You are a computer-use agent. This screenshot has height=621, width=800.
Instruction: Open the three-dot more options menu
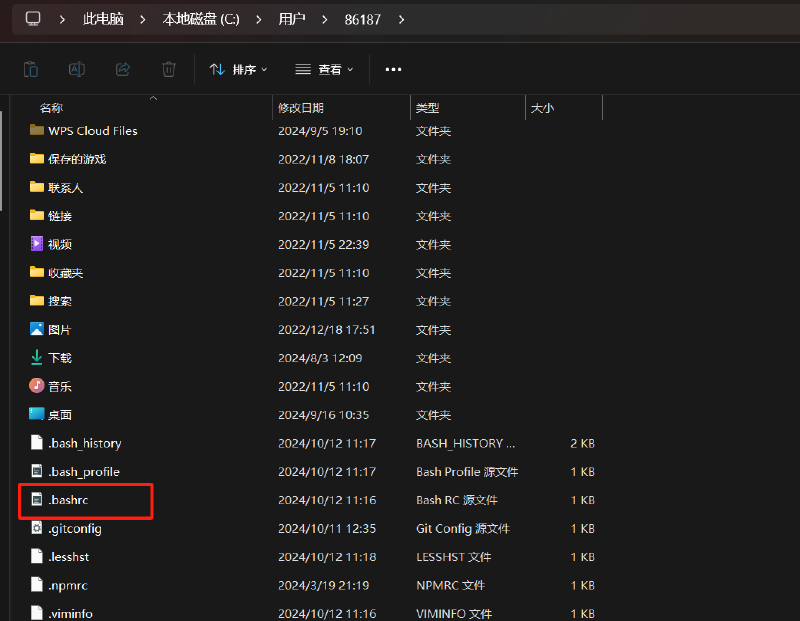tap(393, 69)
